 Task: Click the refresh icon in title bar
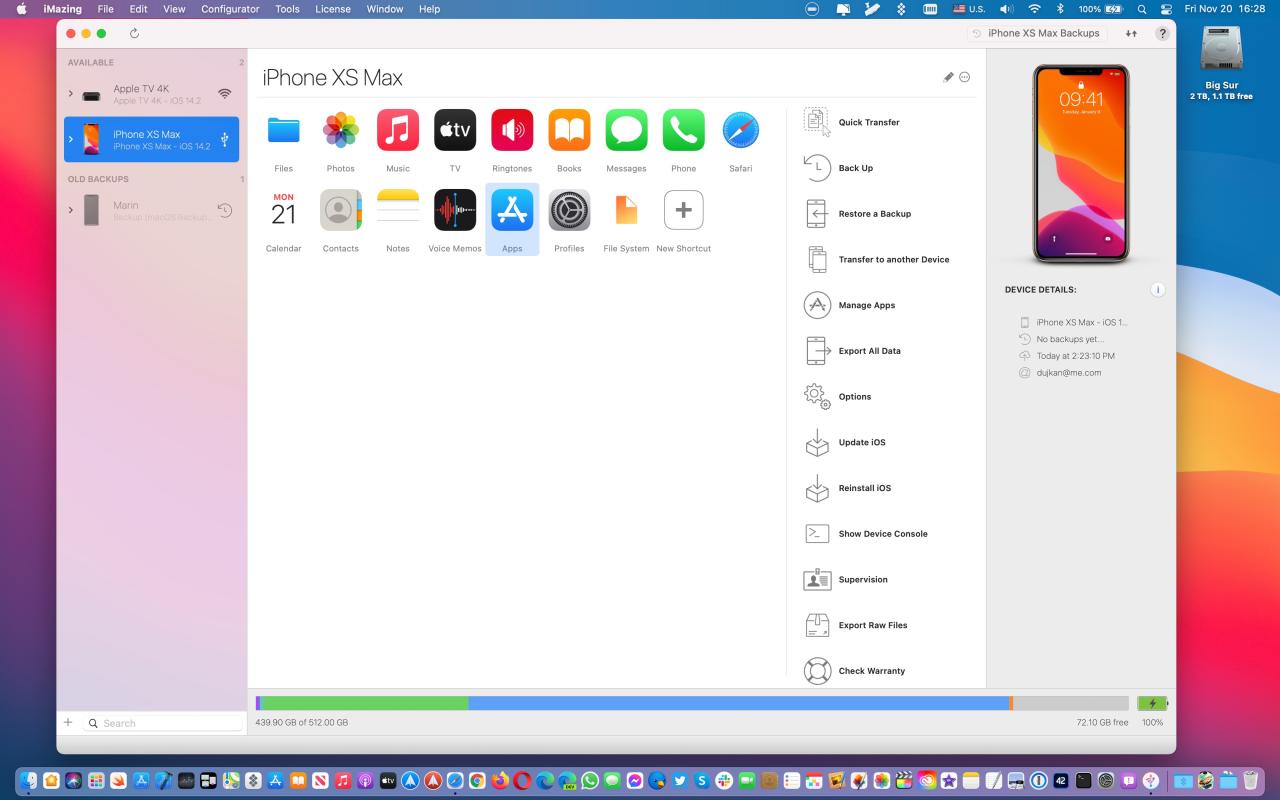pos(135,33)
